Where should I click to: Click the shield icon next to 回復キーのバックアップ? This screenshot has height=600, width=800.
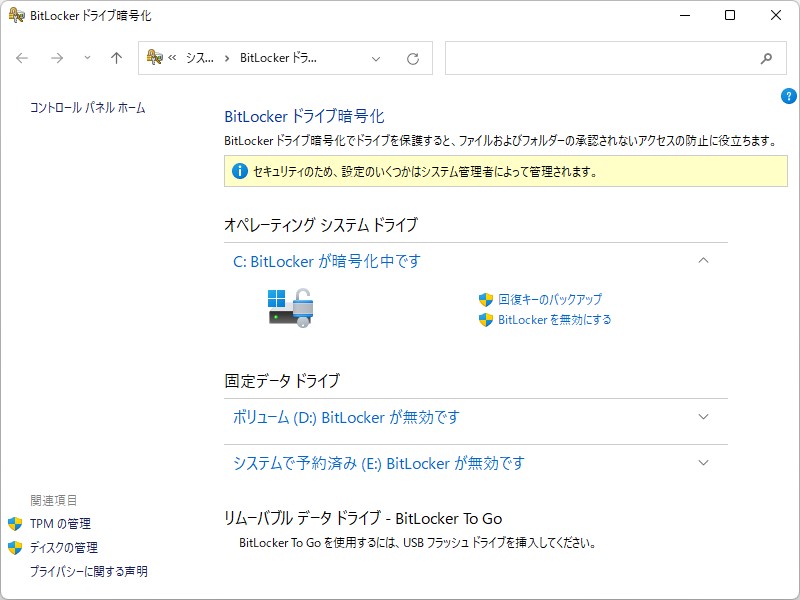click(487, 298)
